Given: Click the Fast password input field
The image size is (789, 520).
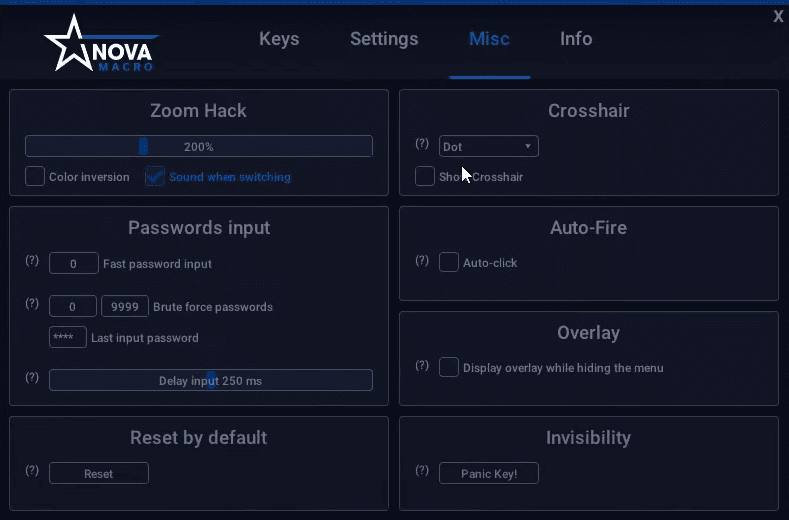Looking at the screenshot, I should [74, 264].
